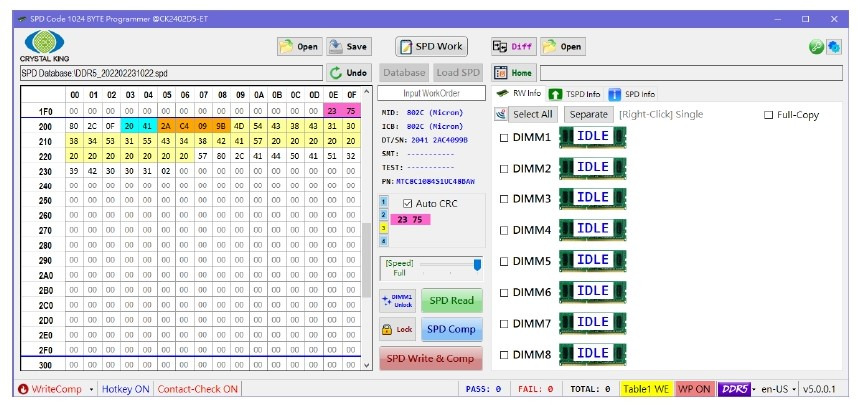Click the DIMM2 IDLE module icon
858x405 pixels.
[593, 168]
